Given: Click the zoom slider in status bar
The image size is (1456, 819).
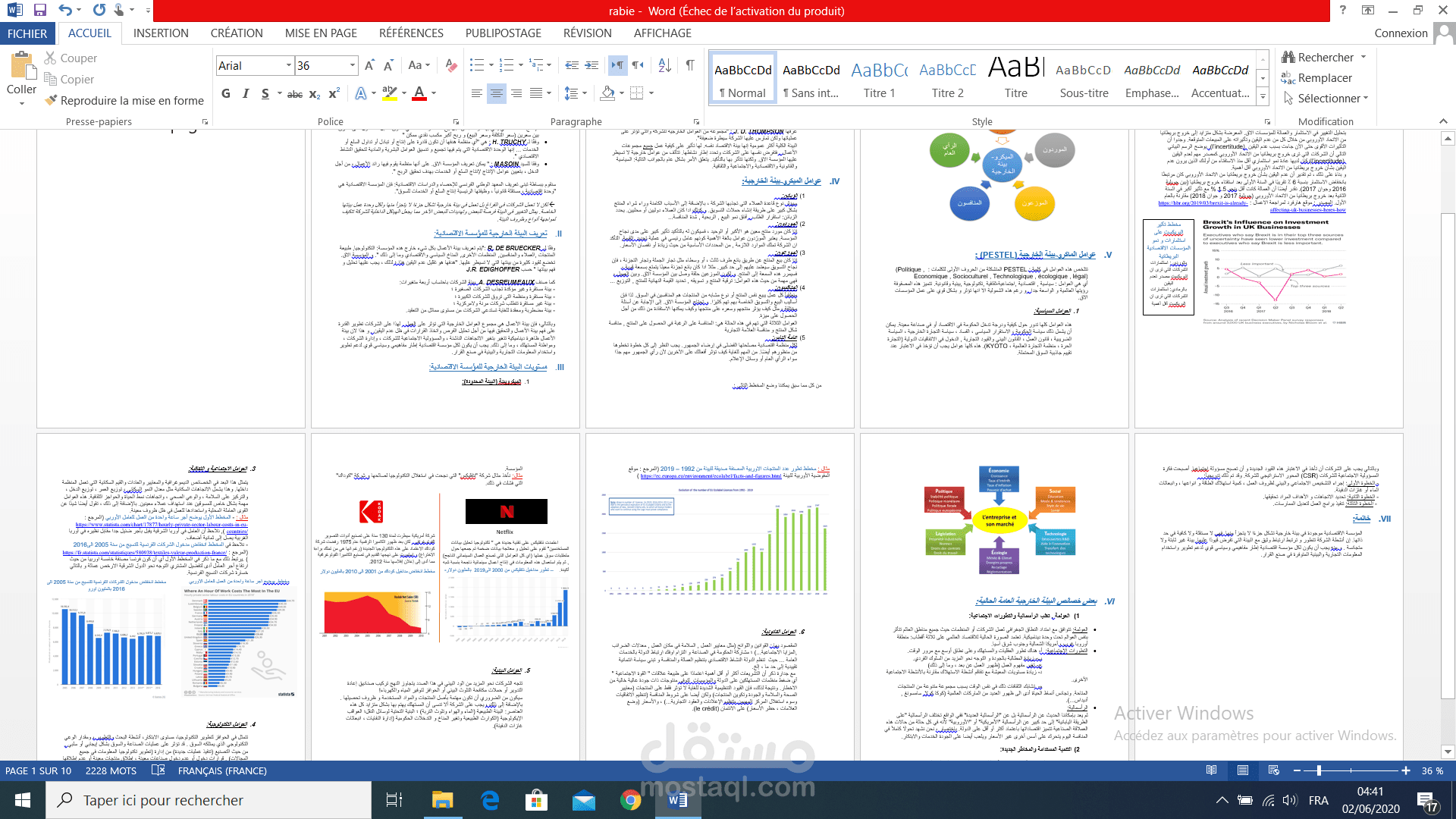Looking at the screenshot, I should coord(1319,770).
